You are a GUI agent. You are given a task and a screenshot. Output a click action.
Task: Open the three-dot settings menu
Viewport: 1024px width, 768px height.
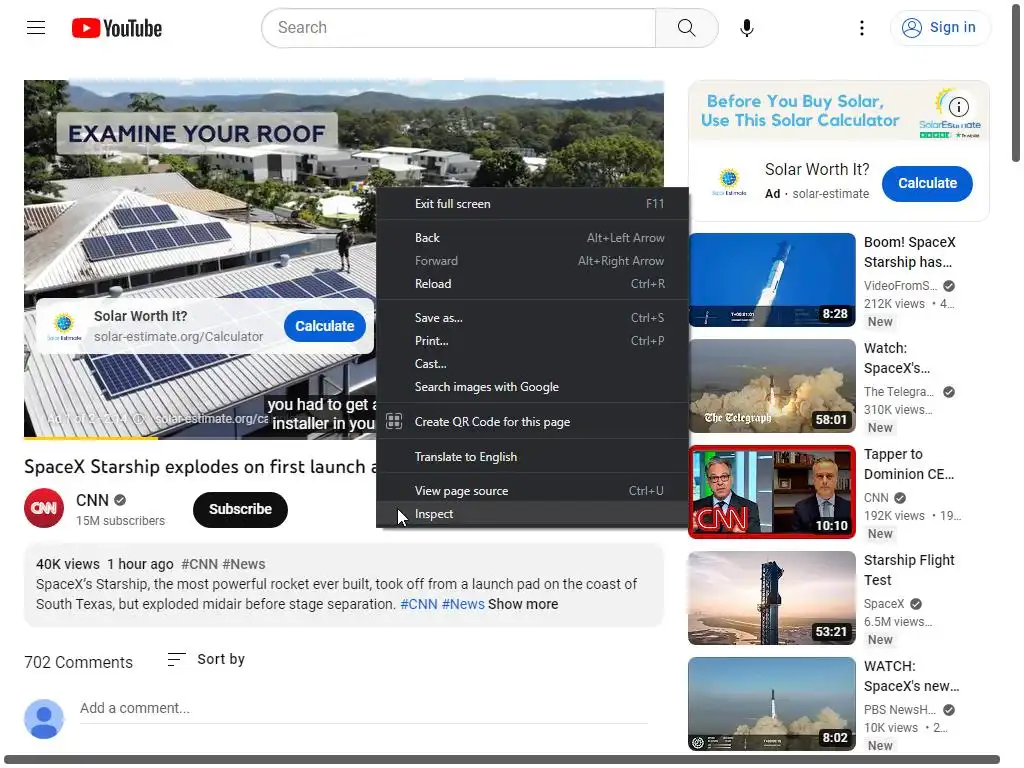pos(861,28)
